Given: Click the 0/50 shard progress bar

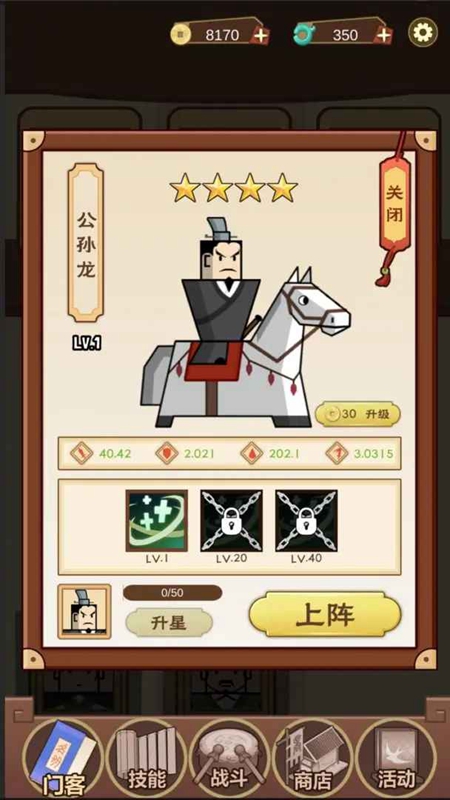Looking at the screenshot, I should pos(172,593).
